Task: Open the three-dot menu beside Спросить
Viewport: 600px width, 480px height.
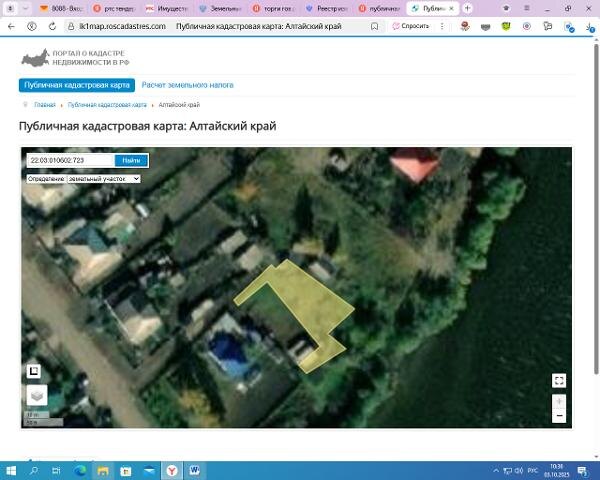Action: pyautogui.click(x=442, y=26)
